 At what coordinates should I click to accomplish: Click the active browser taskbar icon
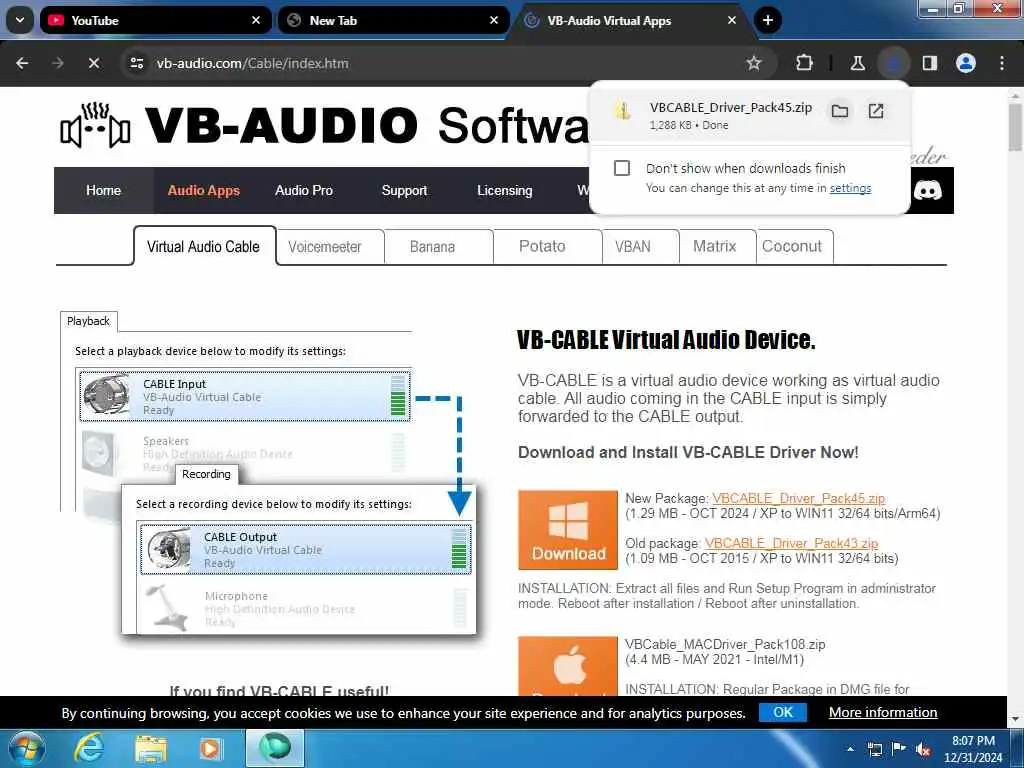point(274,748)
